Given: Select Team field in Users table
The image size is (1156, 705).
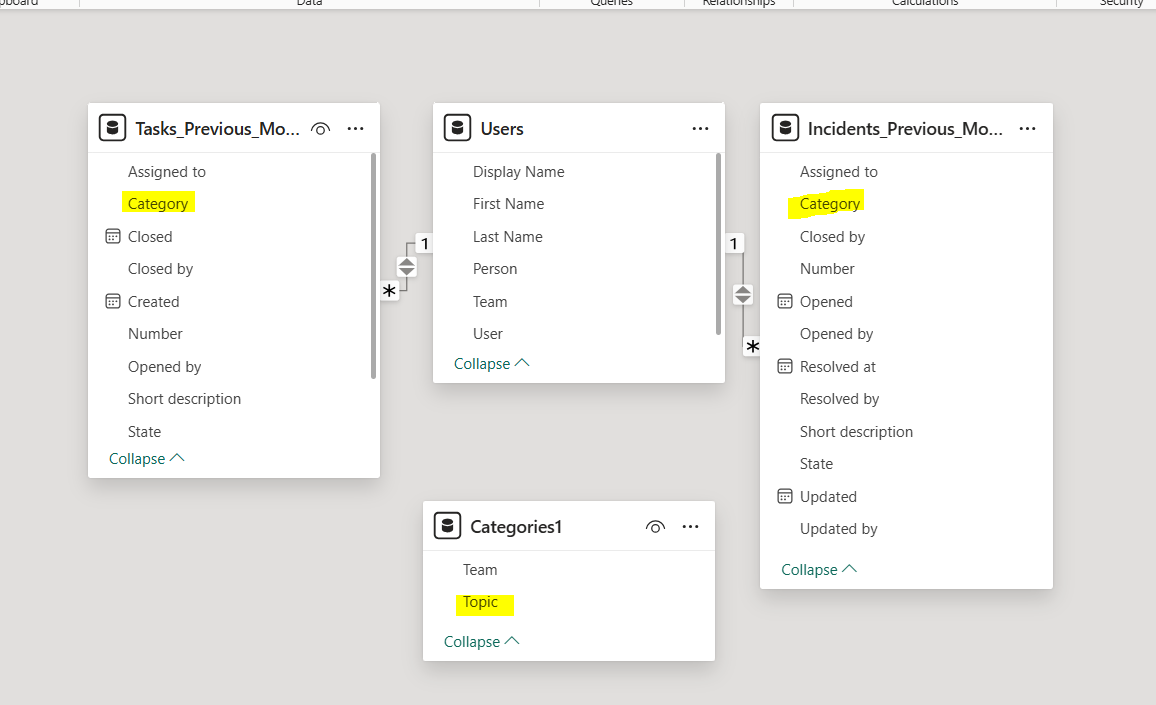Looking at the screenshot, I should point(490,301).
